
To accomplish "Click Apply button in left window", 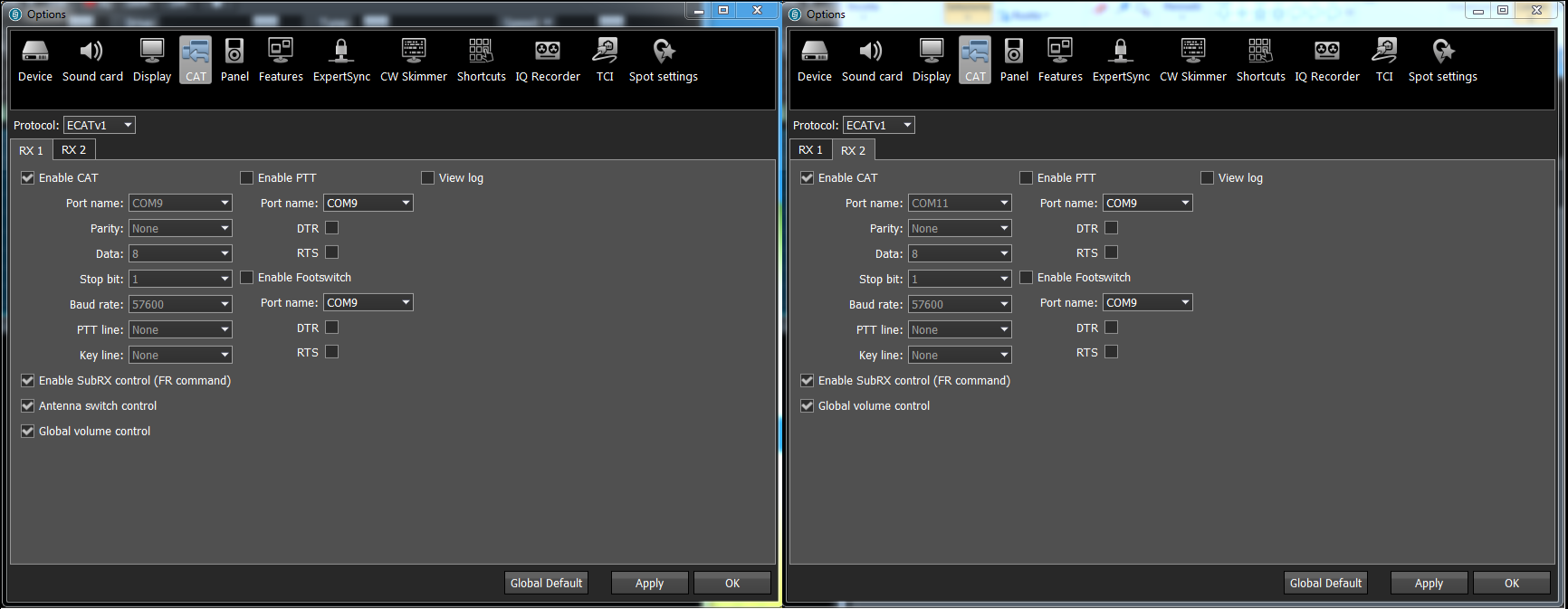I will pos(649,584).
